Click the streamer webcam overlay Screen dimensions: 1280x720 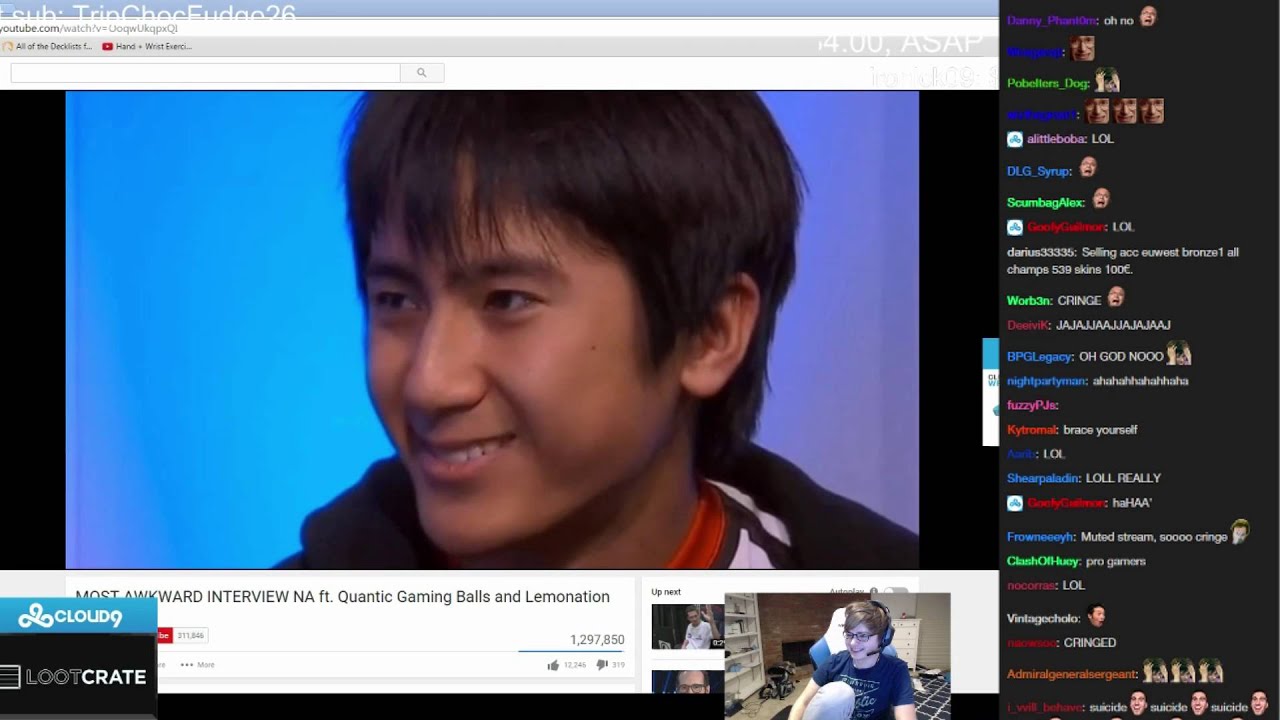[x=837, y=656]
